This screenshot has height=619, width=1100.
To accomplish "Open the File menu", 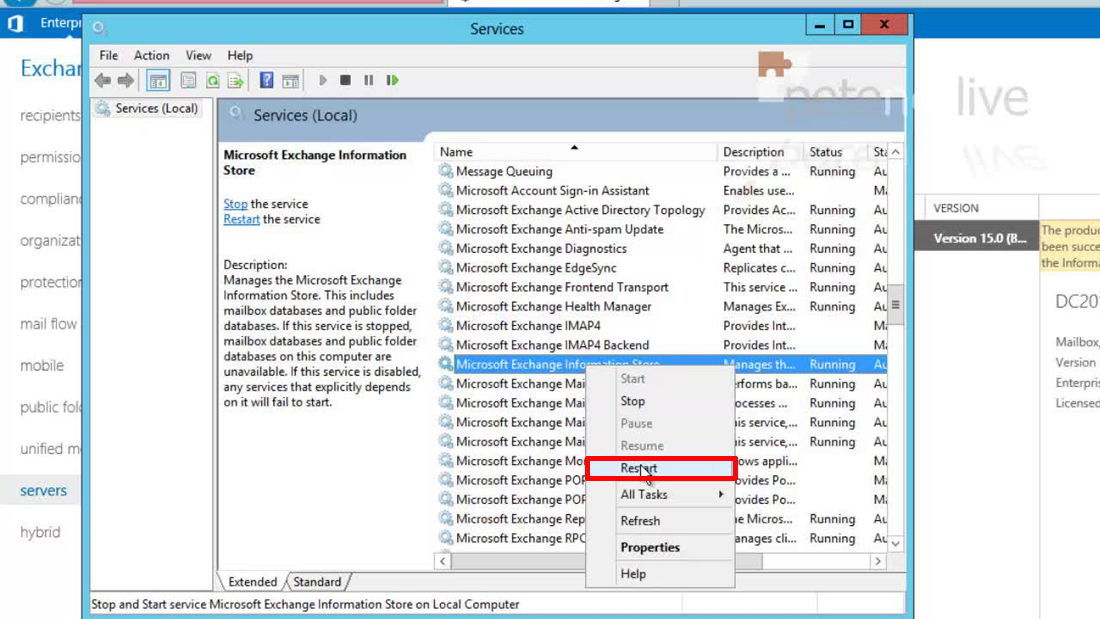I will coord(109,55).
